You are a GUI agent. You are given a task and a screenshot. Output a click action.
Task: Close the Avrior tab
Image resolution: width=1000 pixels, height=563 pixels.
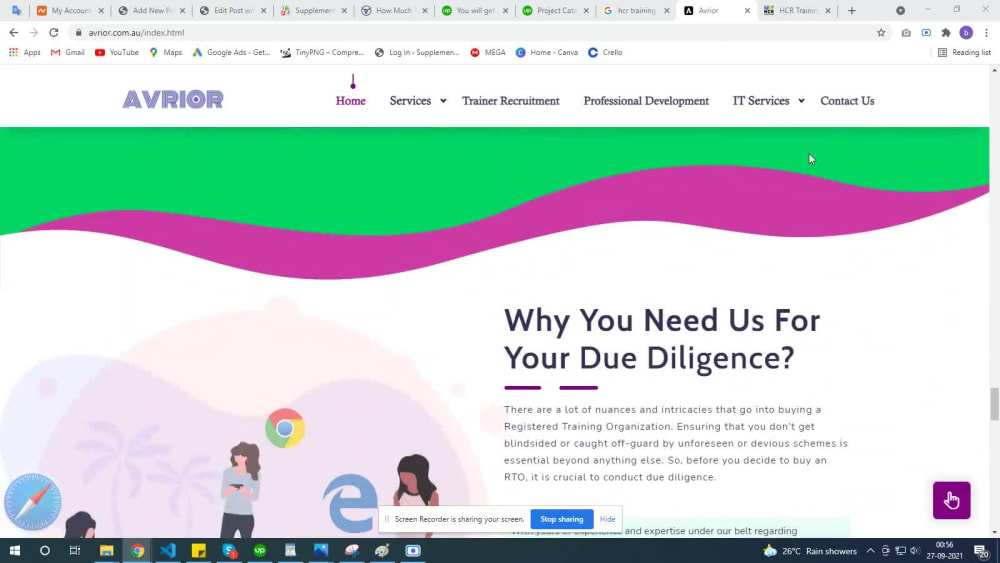747,11
